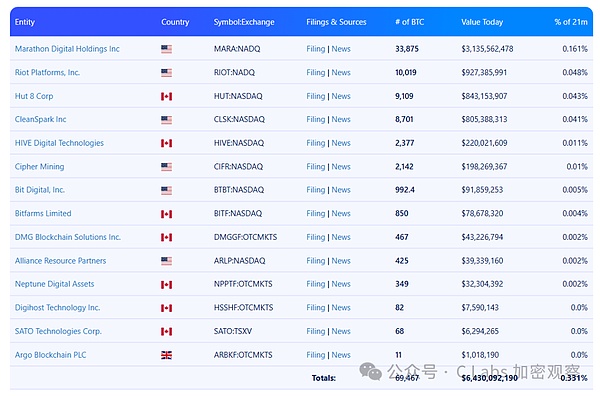This screenshot has height=396, width=600.
Task: Open the News link for Bit Digital
Action: click(341, 190)
